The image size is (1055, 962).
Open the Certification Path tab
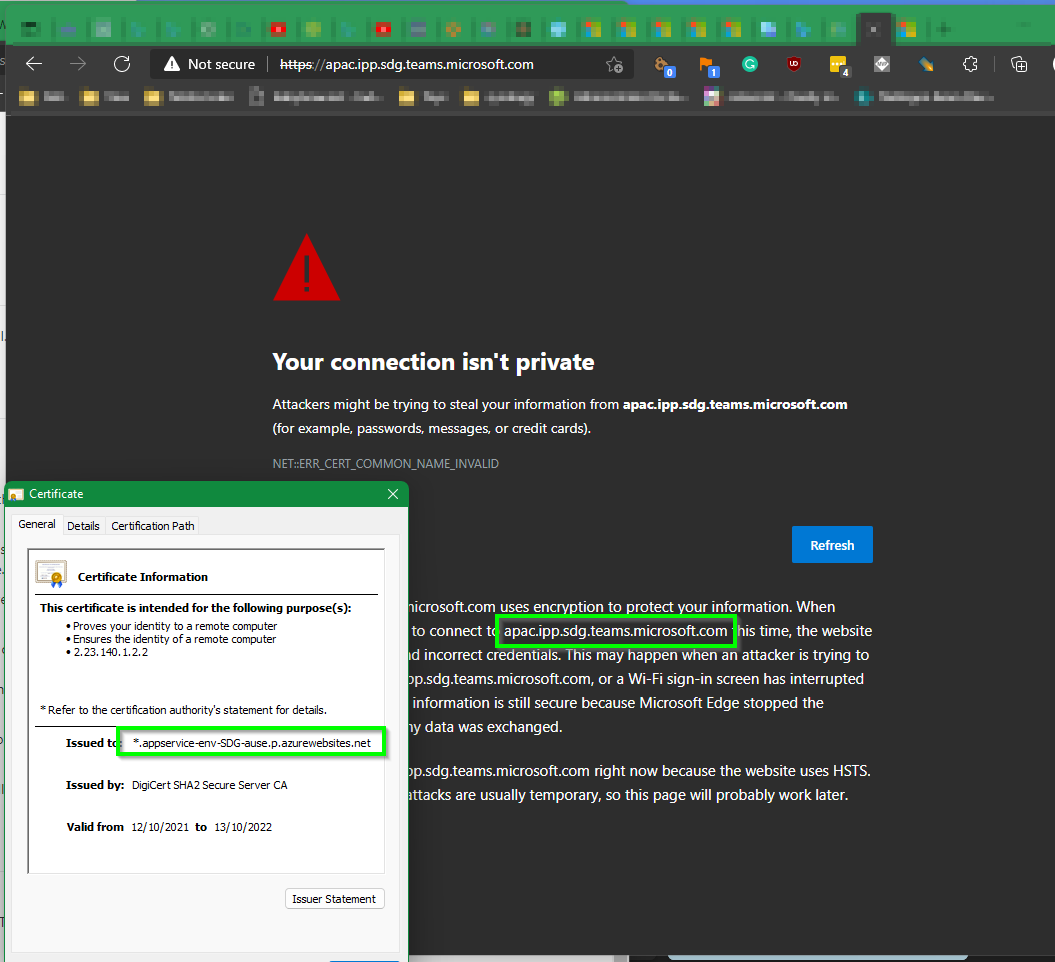[x=153, y=525]
